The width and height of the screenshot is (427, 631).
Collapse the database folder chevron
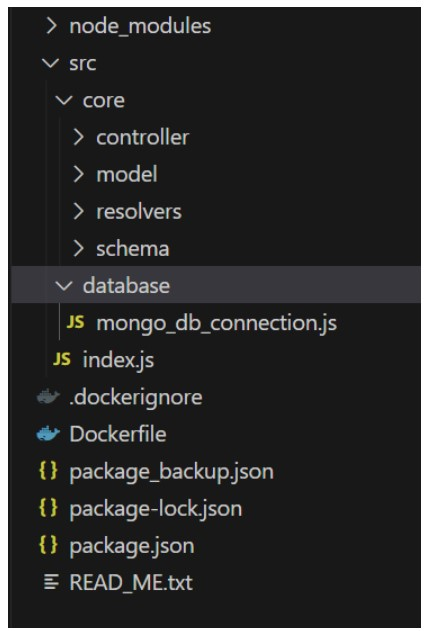(x=64, y=286)
